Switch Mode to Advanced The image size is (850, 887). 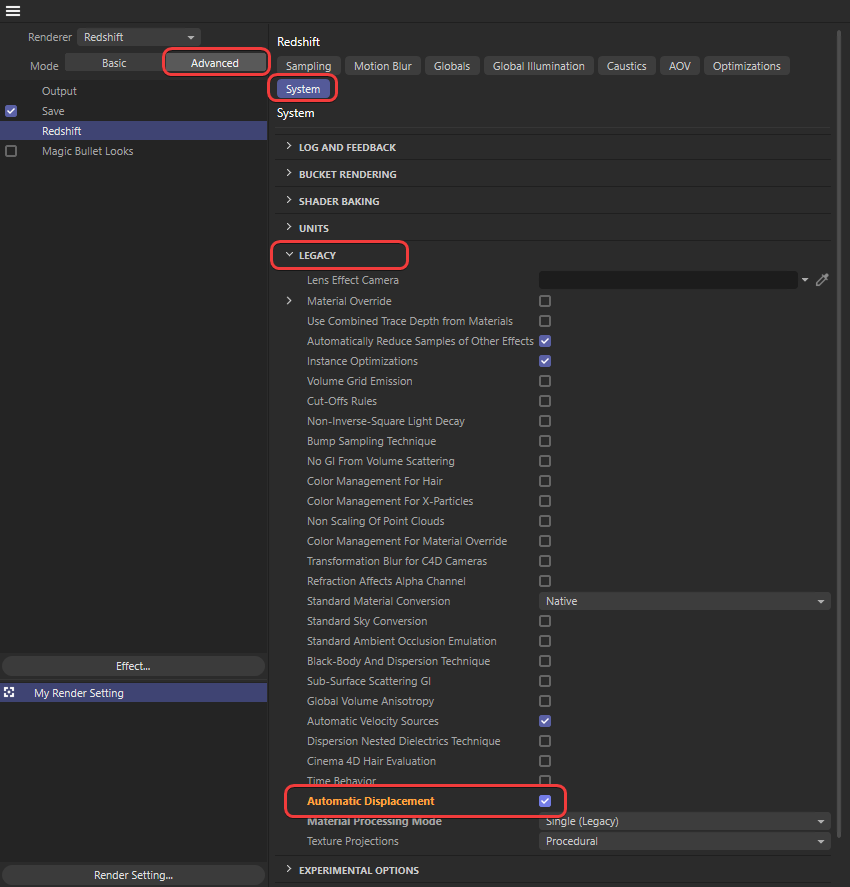coord(214,63)
